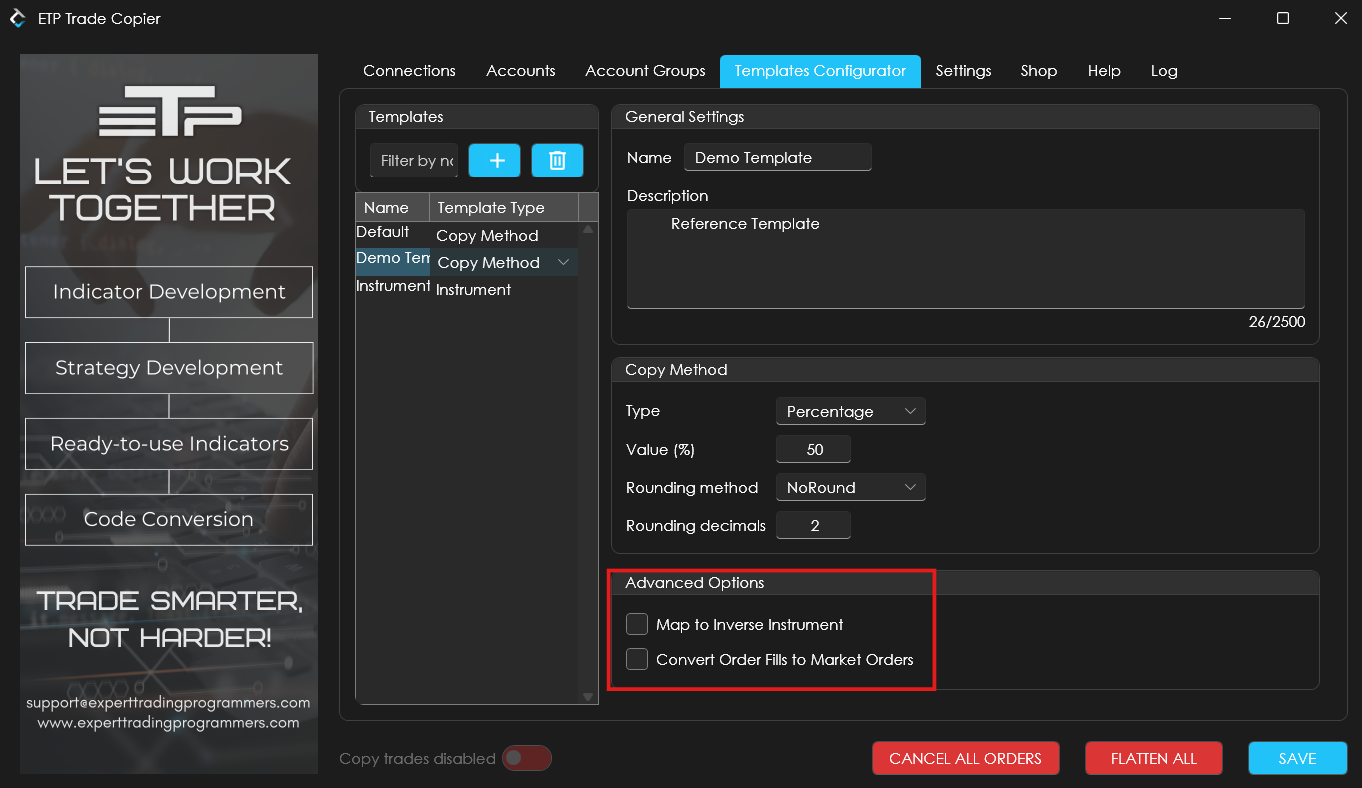1362x788 pixels.
Task: Sort by Template Type column header
Action: (x=504, y=207)
